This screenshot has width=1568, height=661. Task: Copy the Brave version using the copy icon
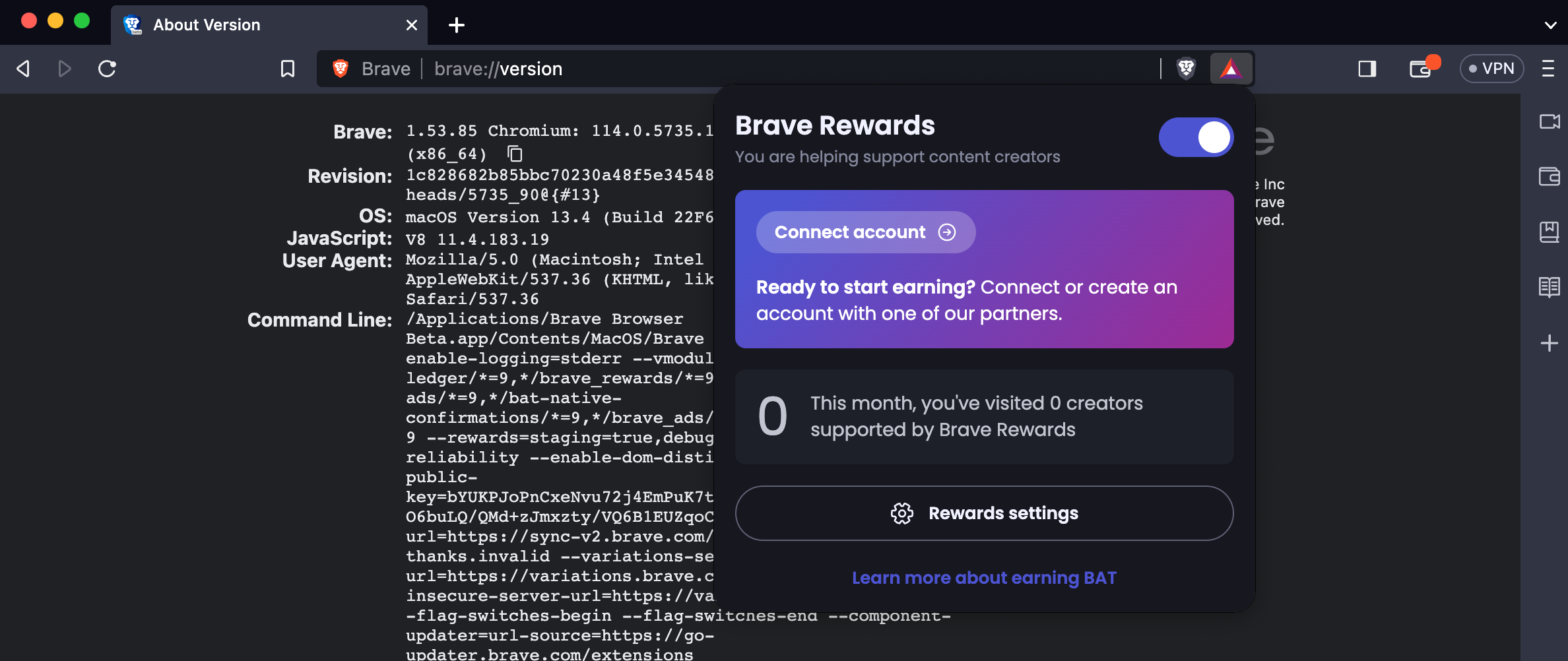coord(514,154)
